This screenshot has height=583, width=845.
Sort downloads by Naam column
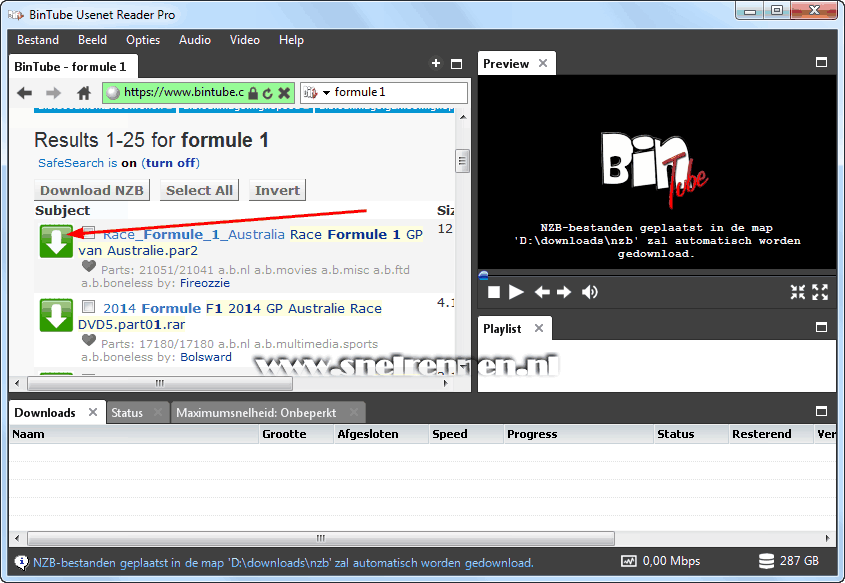[134, 434]
